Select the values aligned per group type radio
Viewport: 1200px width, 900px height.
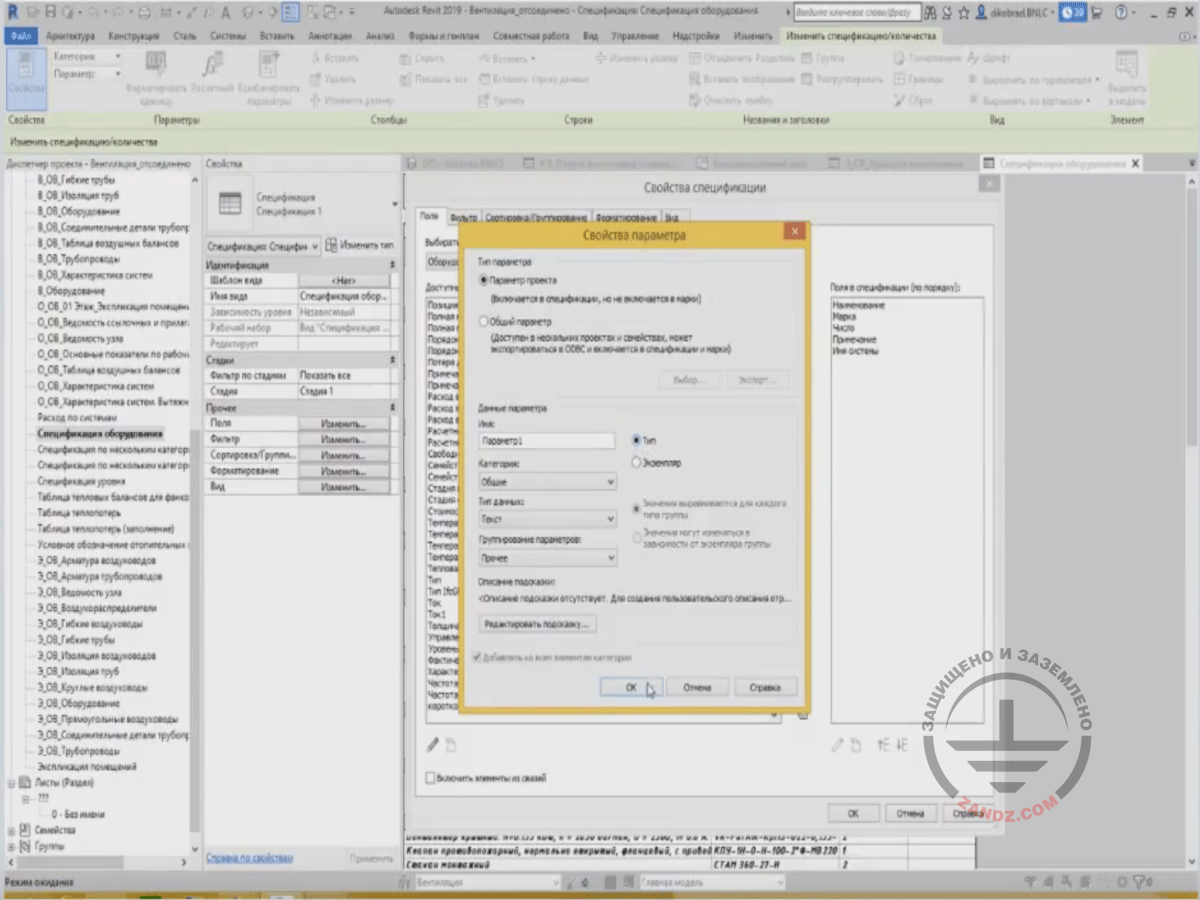(x=637, y=508)
